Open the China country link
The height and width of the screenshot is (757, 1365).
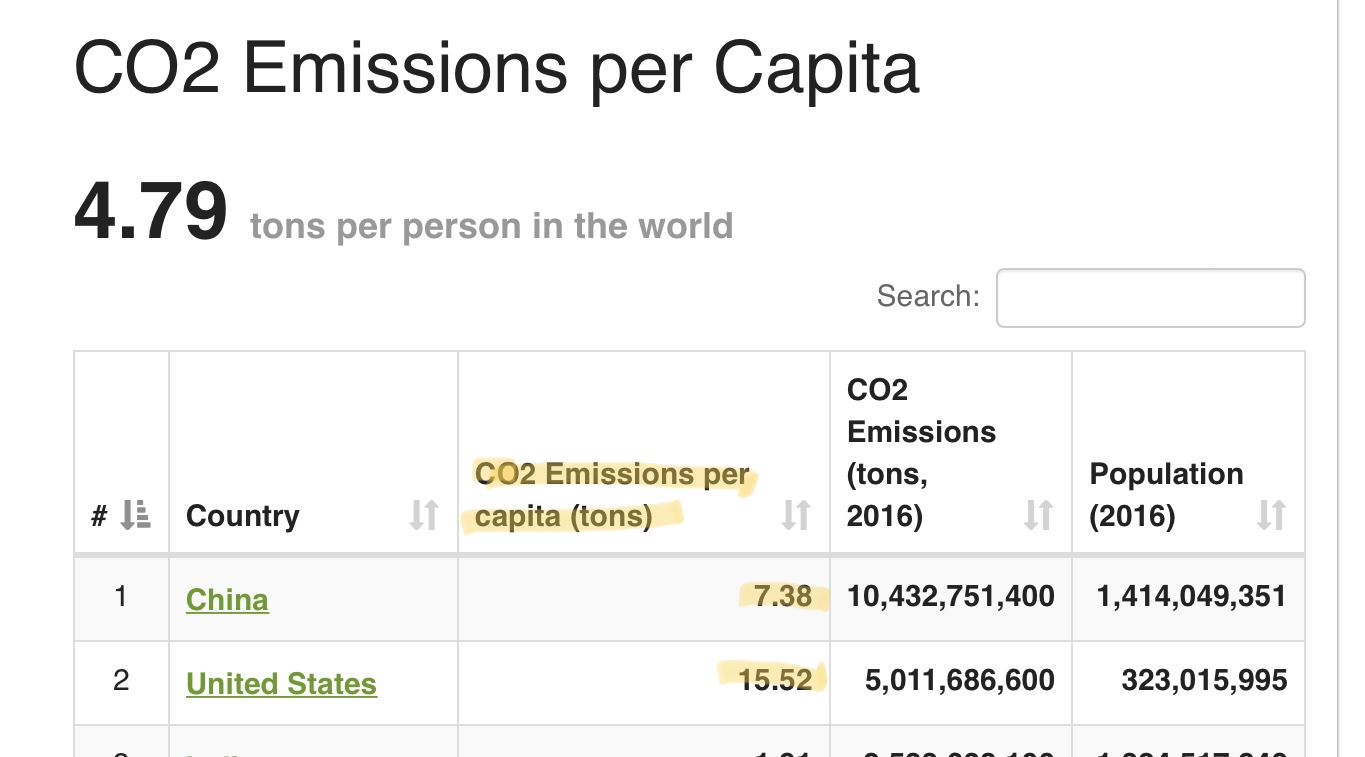pos(227,600)
